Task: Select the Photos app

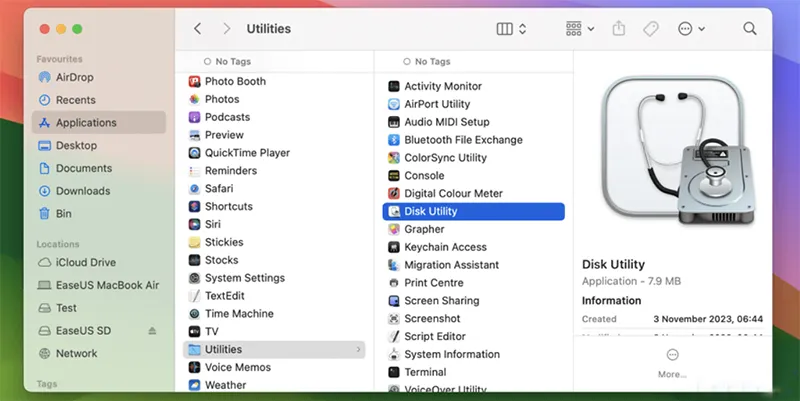Action: (x=274, y=99)
